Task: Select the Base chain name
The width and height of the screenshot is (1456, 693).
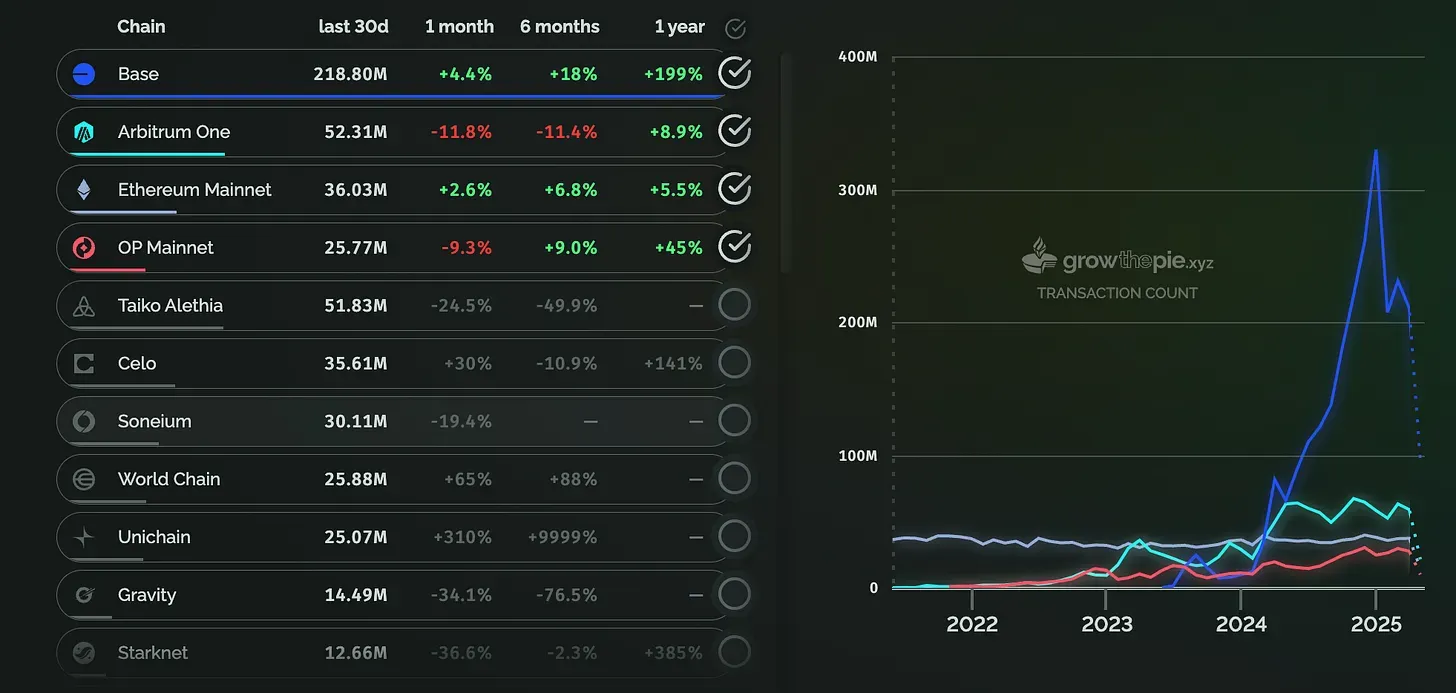Action: 138,74
